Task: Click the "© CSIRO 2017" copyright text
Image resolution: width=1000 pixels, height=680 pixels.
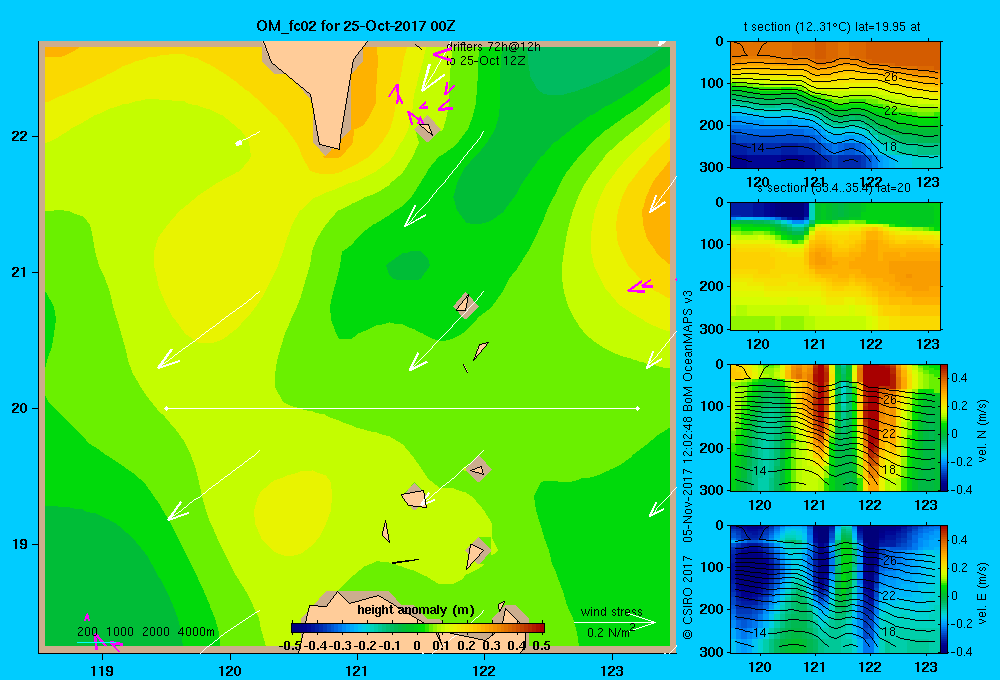Action: (688, 597)
